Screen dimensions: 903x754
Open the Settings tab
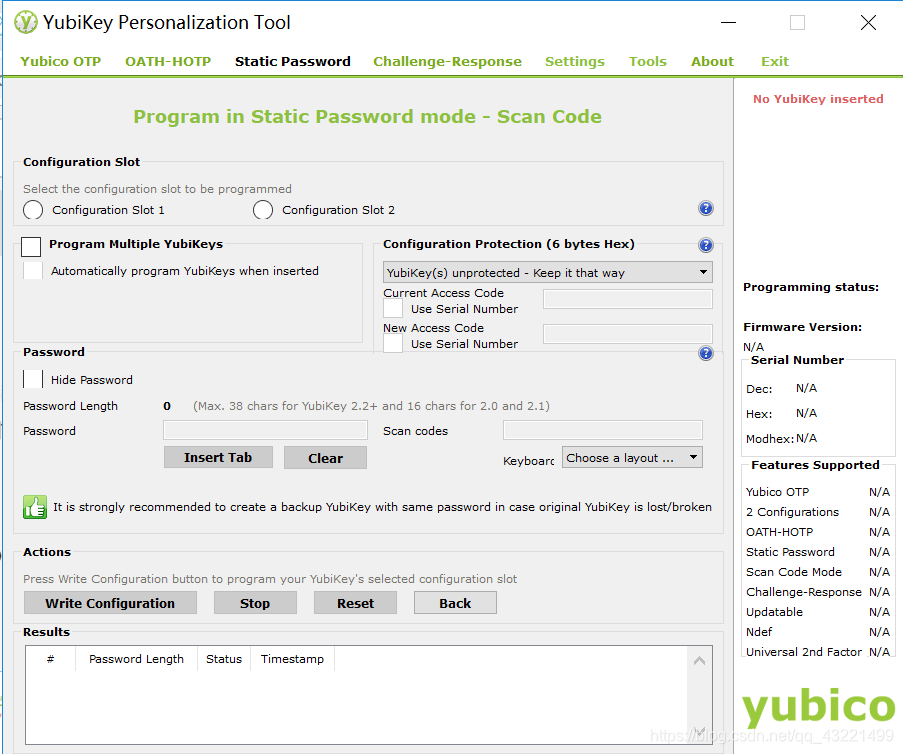click(575, 62)
